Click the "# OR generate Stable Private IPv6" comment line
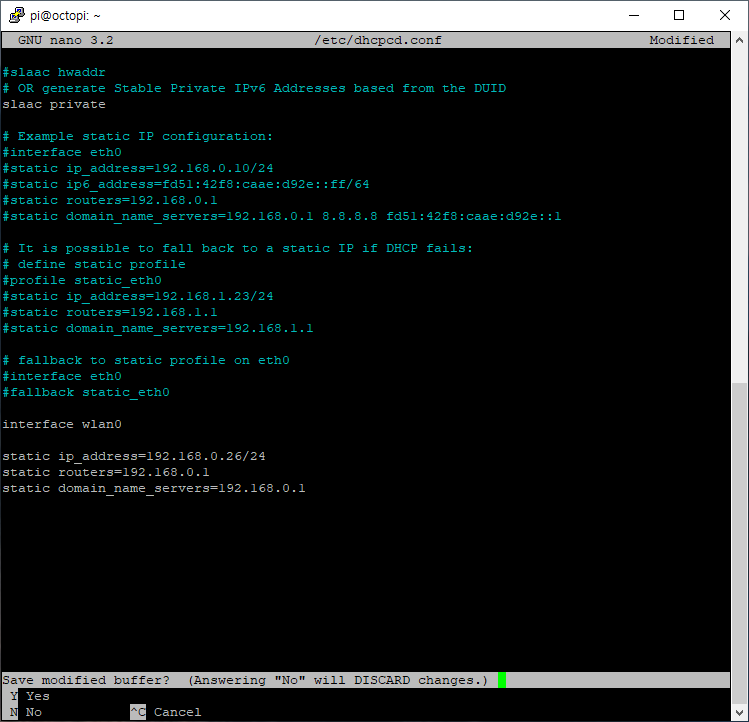Viewport: 749px width, 722px height. click(x=254, y=88)
